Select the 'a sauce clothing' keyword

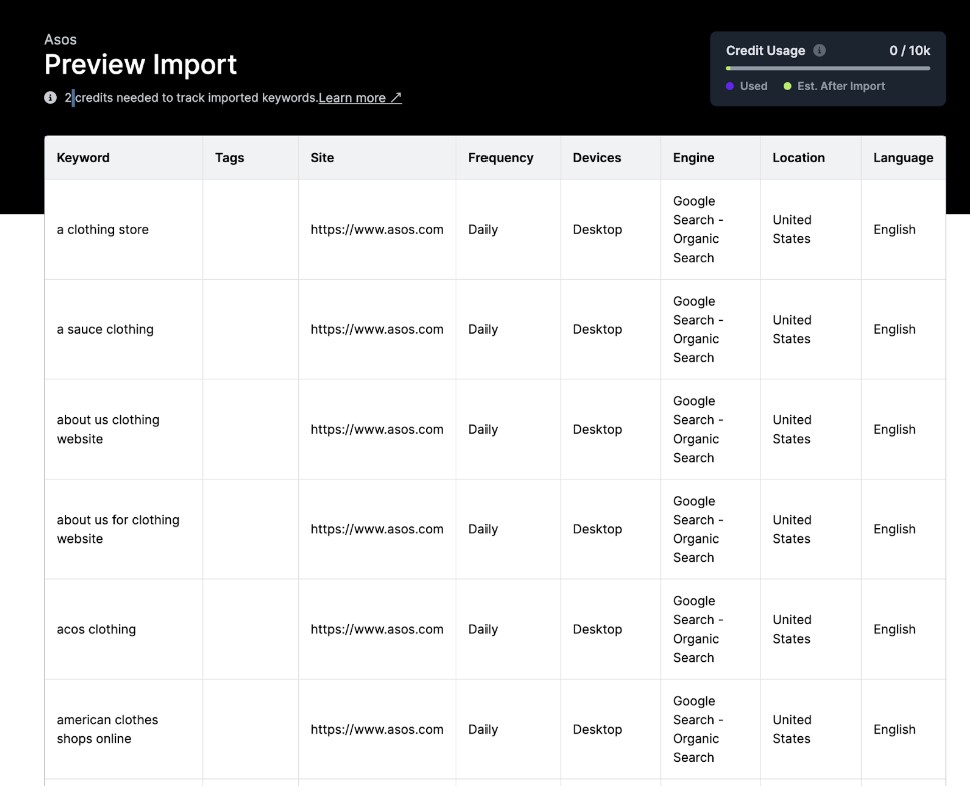tap(105, 329)
